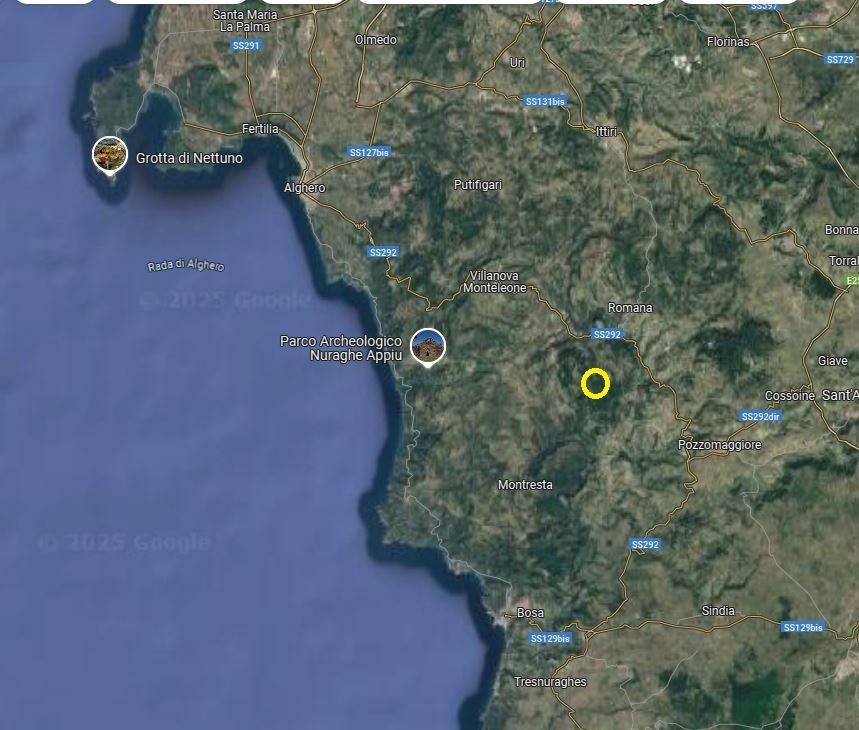This screenshot has height=730, width=859.
Task: Click the SS292dir road shield
Action: 760,416
